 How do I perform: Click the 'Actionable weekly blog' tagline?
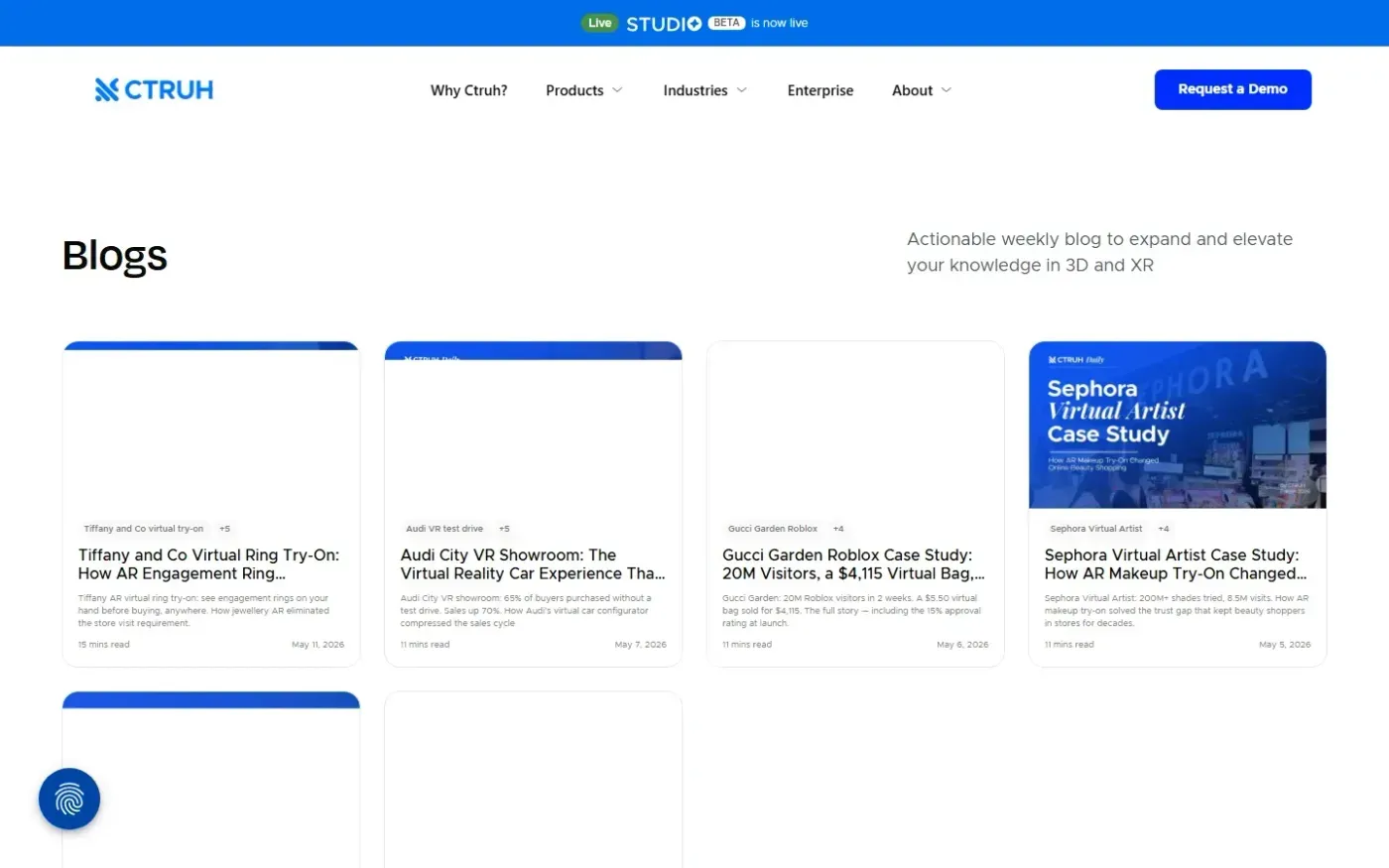pyautogui.click(x=1099, y=252)
